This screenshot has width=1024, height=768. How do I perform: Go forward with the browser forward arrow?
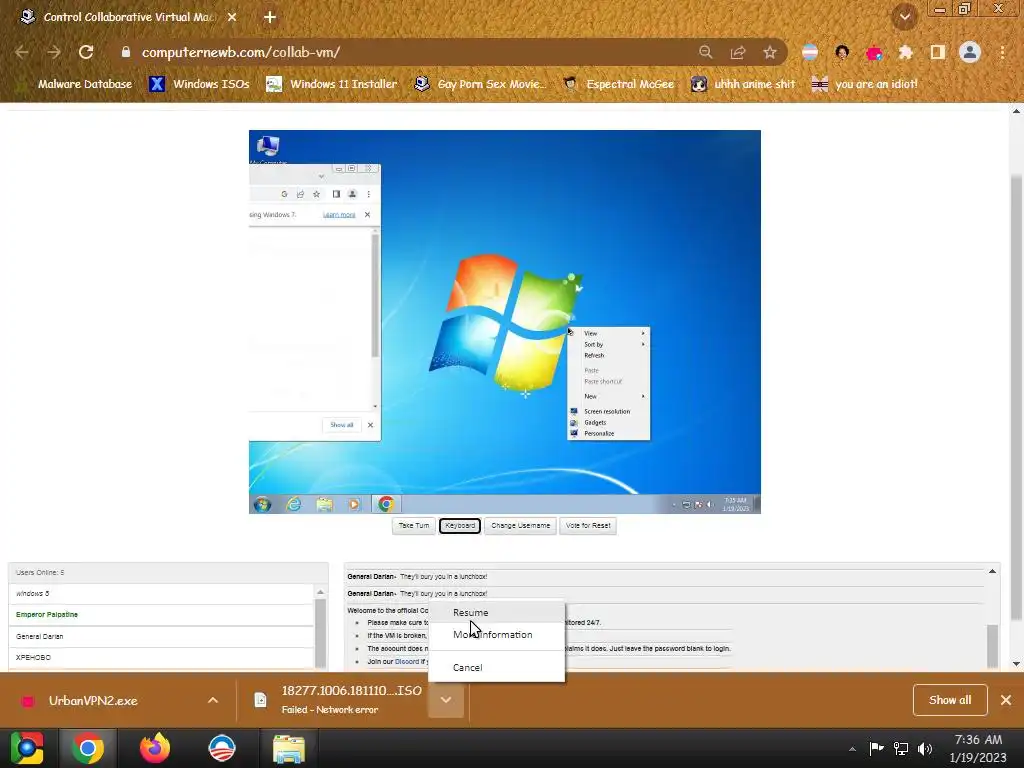54,52
